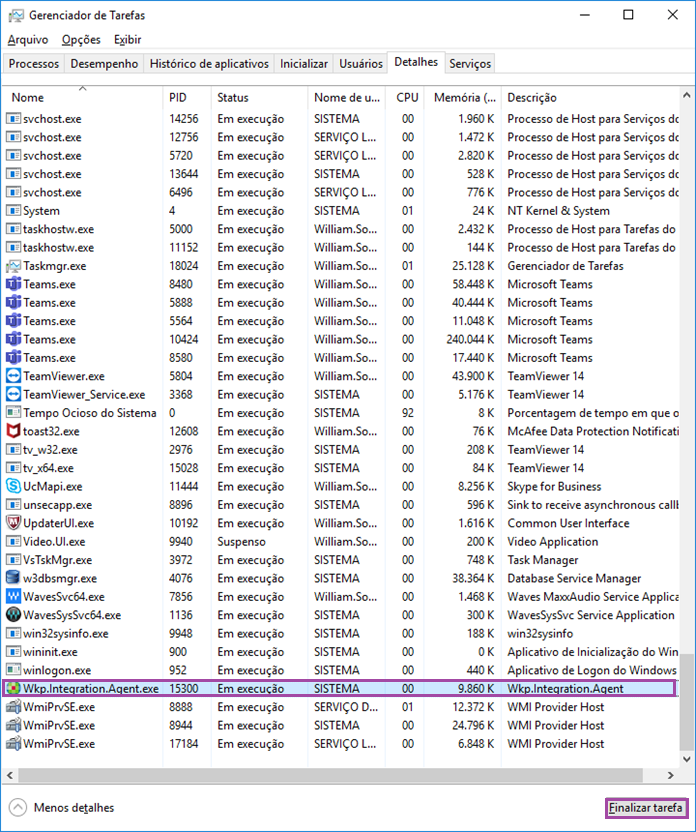Sort by the Memória column header
The image size is (696, 832).
(463, 98)
